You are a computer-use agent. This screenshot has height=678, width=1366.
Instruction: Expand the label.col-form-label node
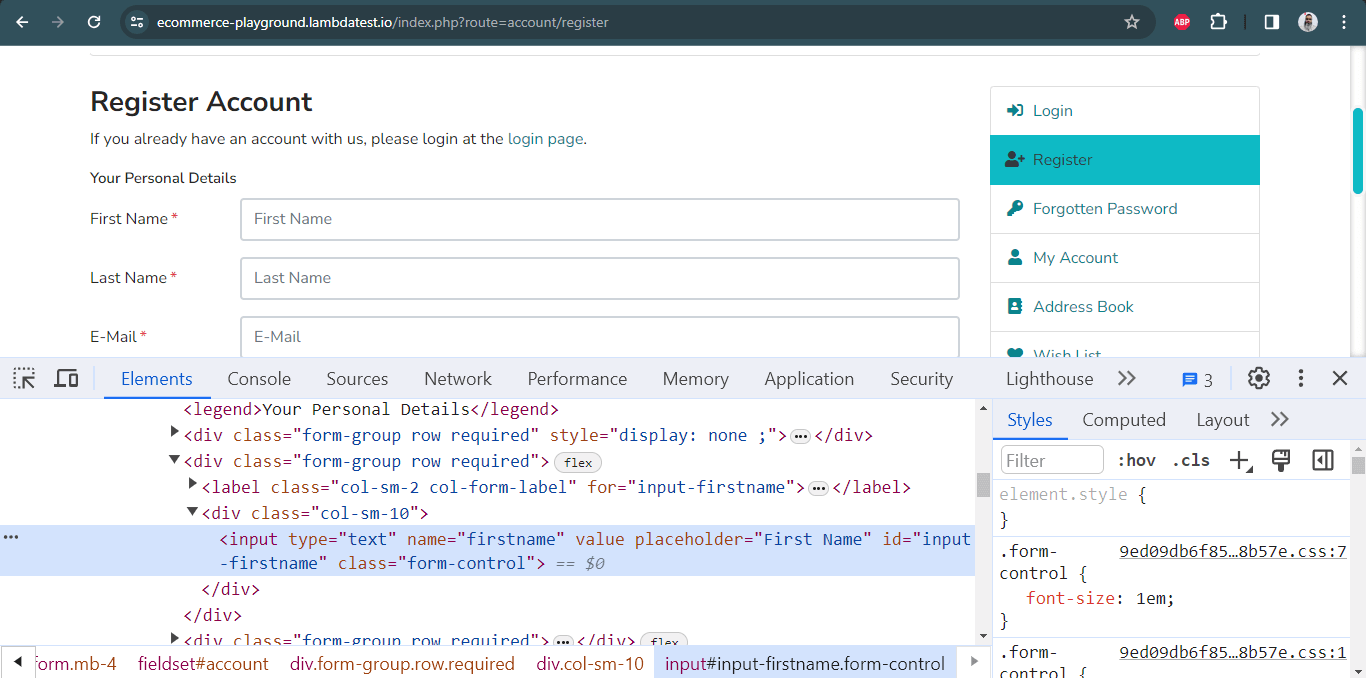(192, 486)
